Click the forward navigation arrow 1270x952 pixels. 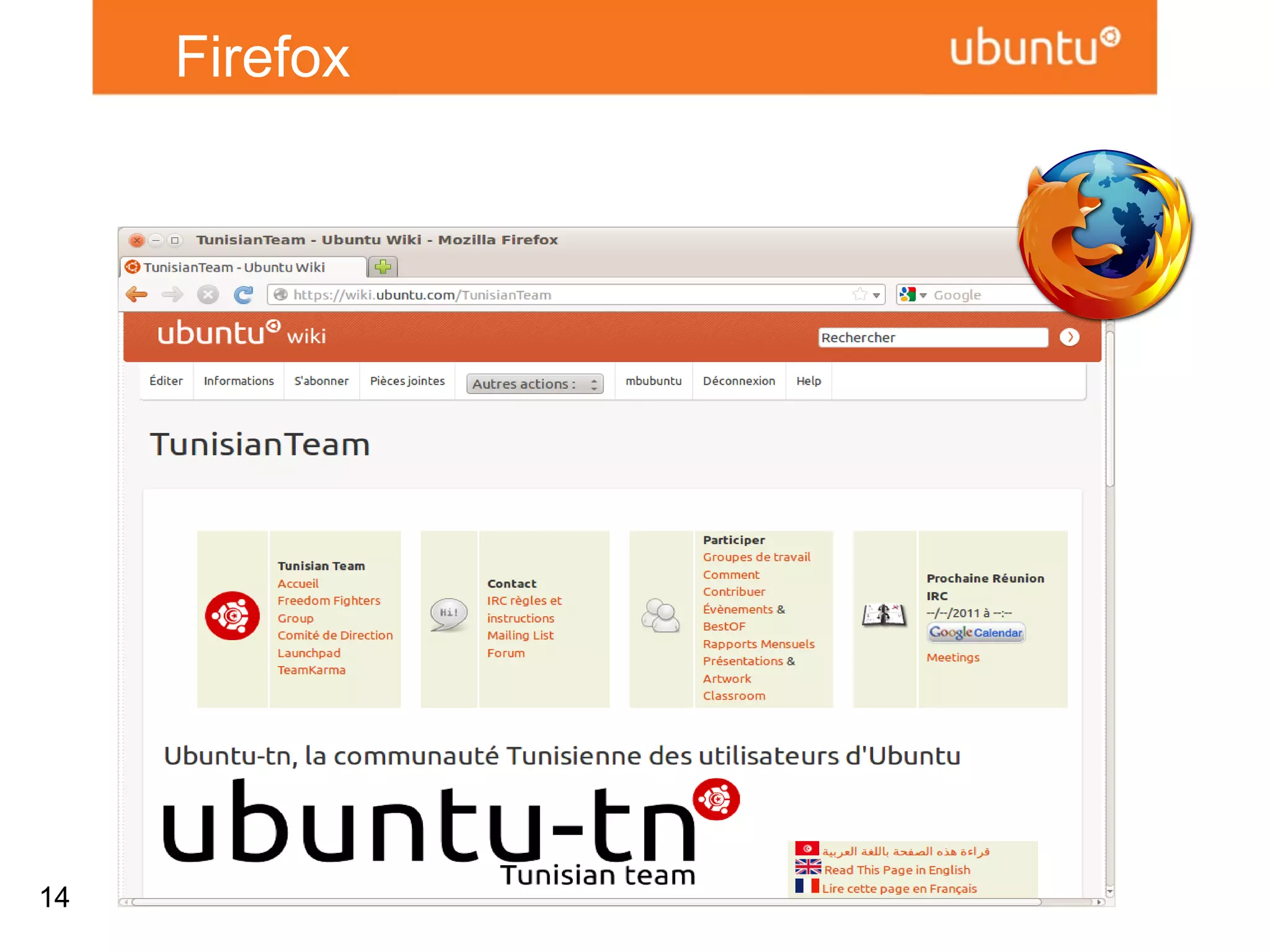click(x=172, y=295)
